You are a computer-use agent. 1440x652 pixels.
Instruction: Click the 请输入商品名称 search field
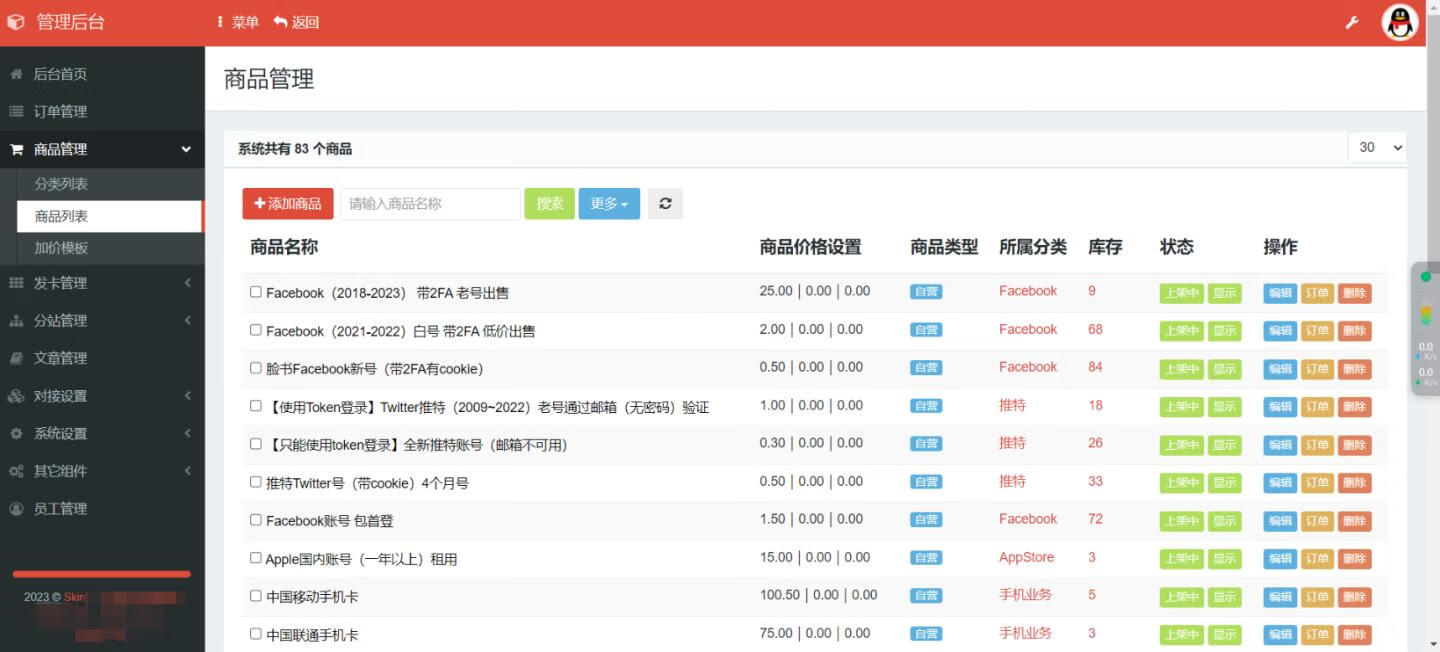point(430,203)
